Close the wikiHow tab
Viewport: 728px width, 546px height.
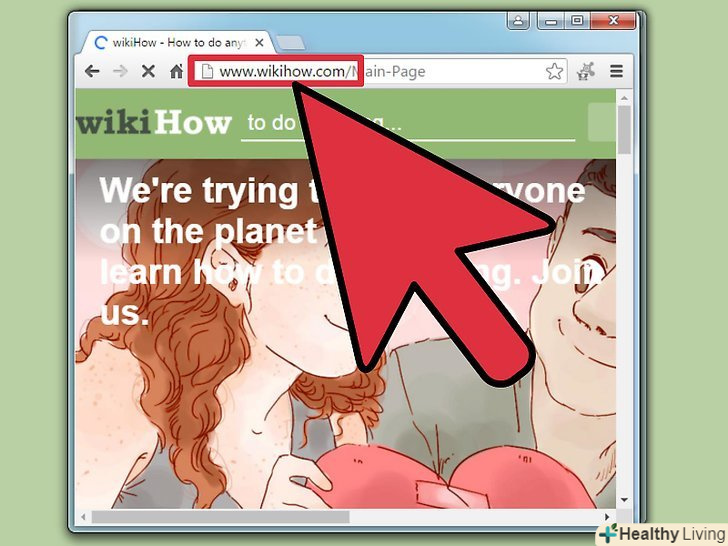click(260, 43)
